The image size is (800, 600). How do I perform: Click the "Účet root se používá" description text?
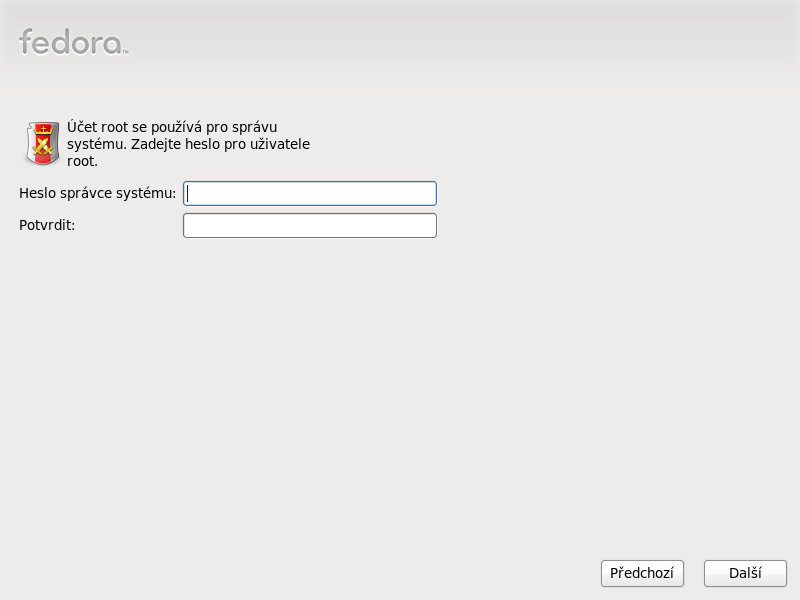point(188,144)
